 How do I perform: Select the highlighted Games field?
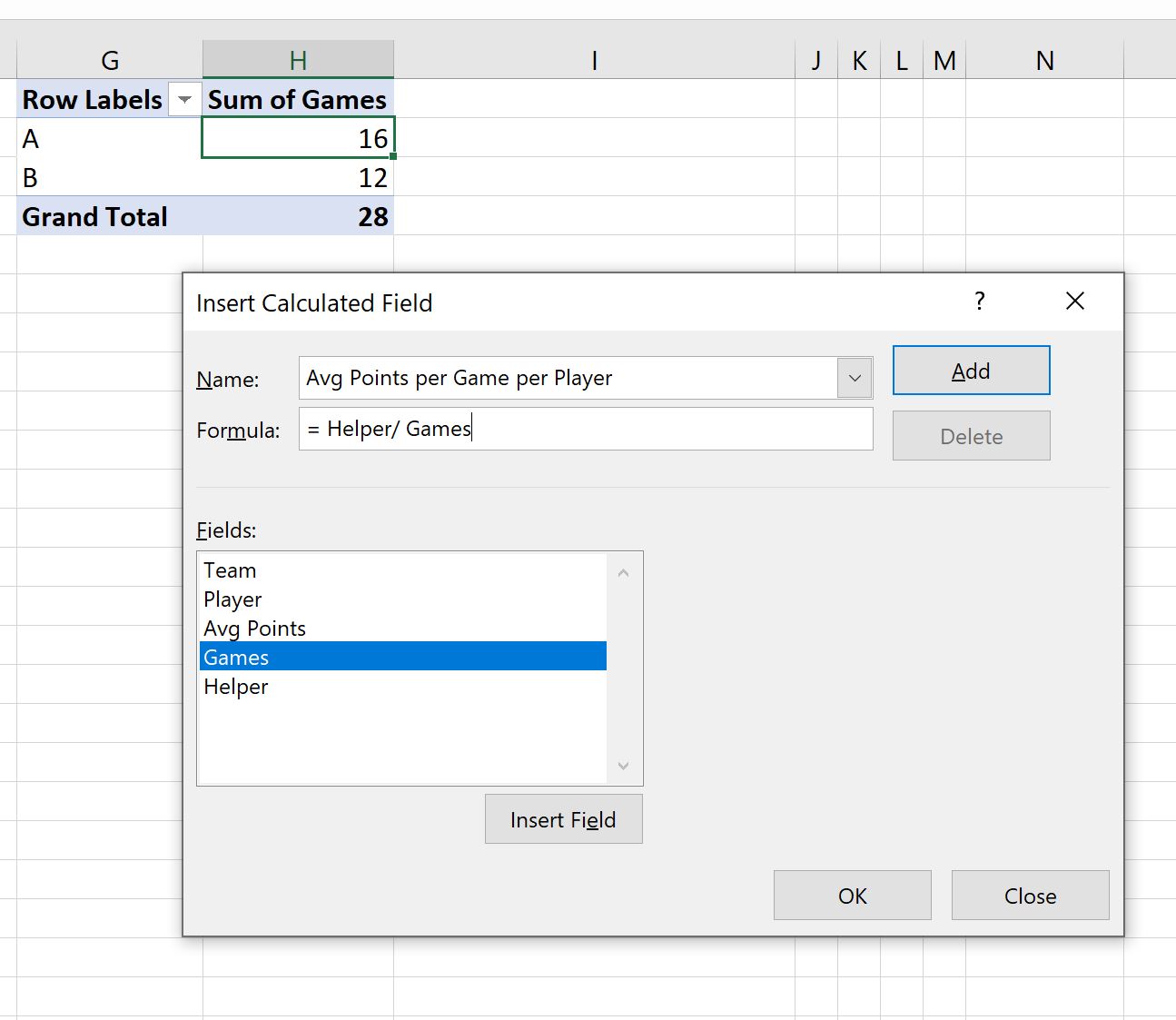[x=236, y=656]
